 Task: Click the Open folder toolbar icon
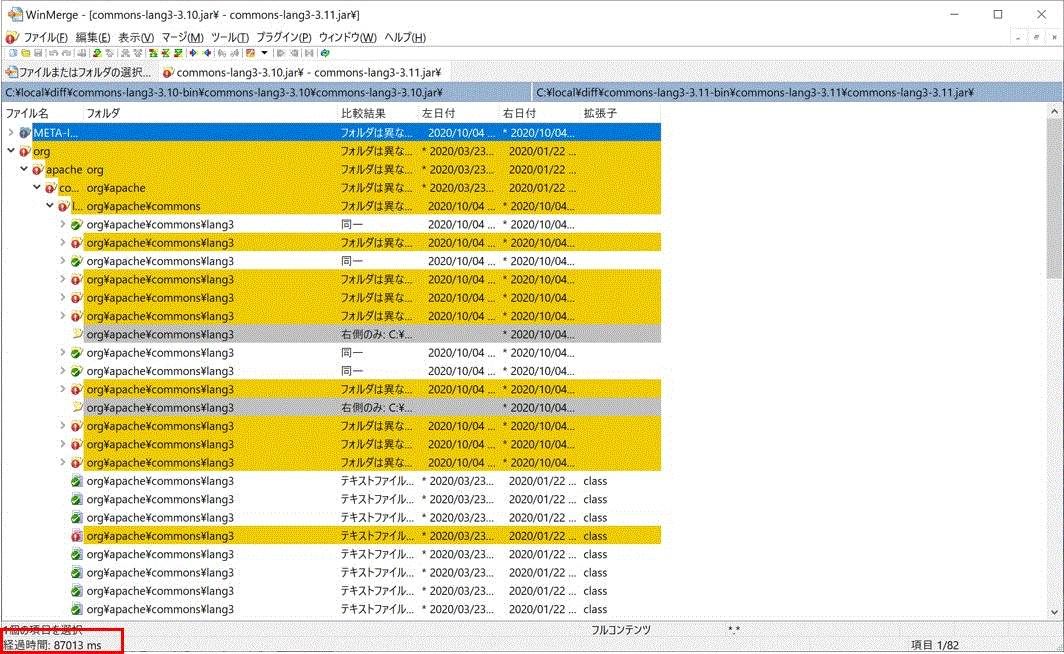tap(25, 53)
